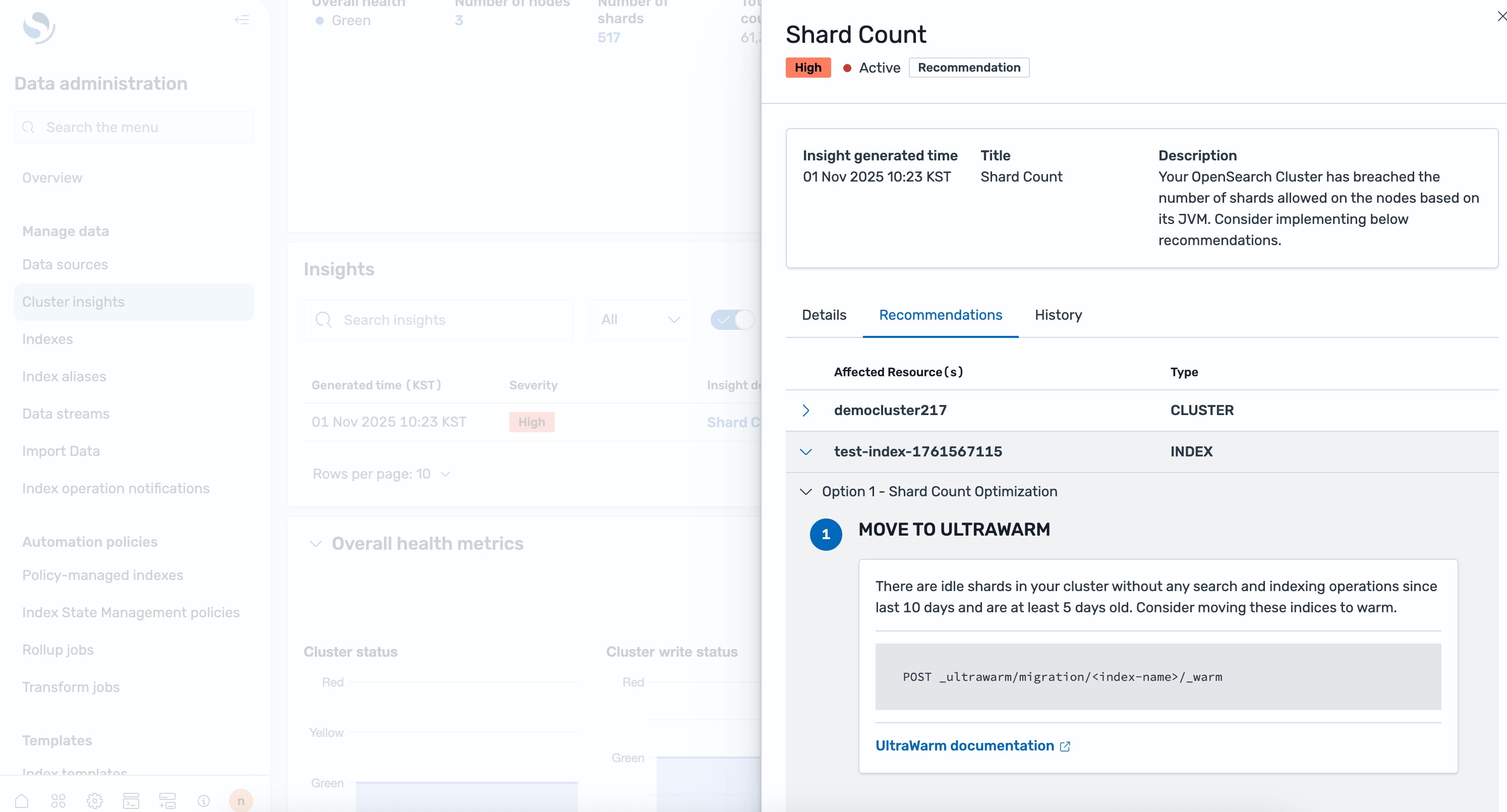1507x812 pixels.
Task: Collapse Option 1 Shard Count Optimization
Action: (x=805, y=491)
